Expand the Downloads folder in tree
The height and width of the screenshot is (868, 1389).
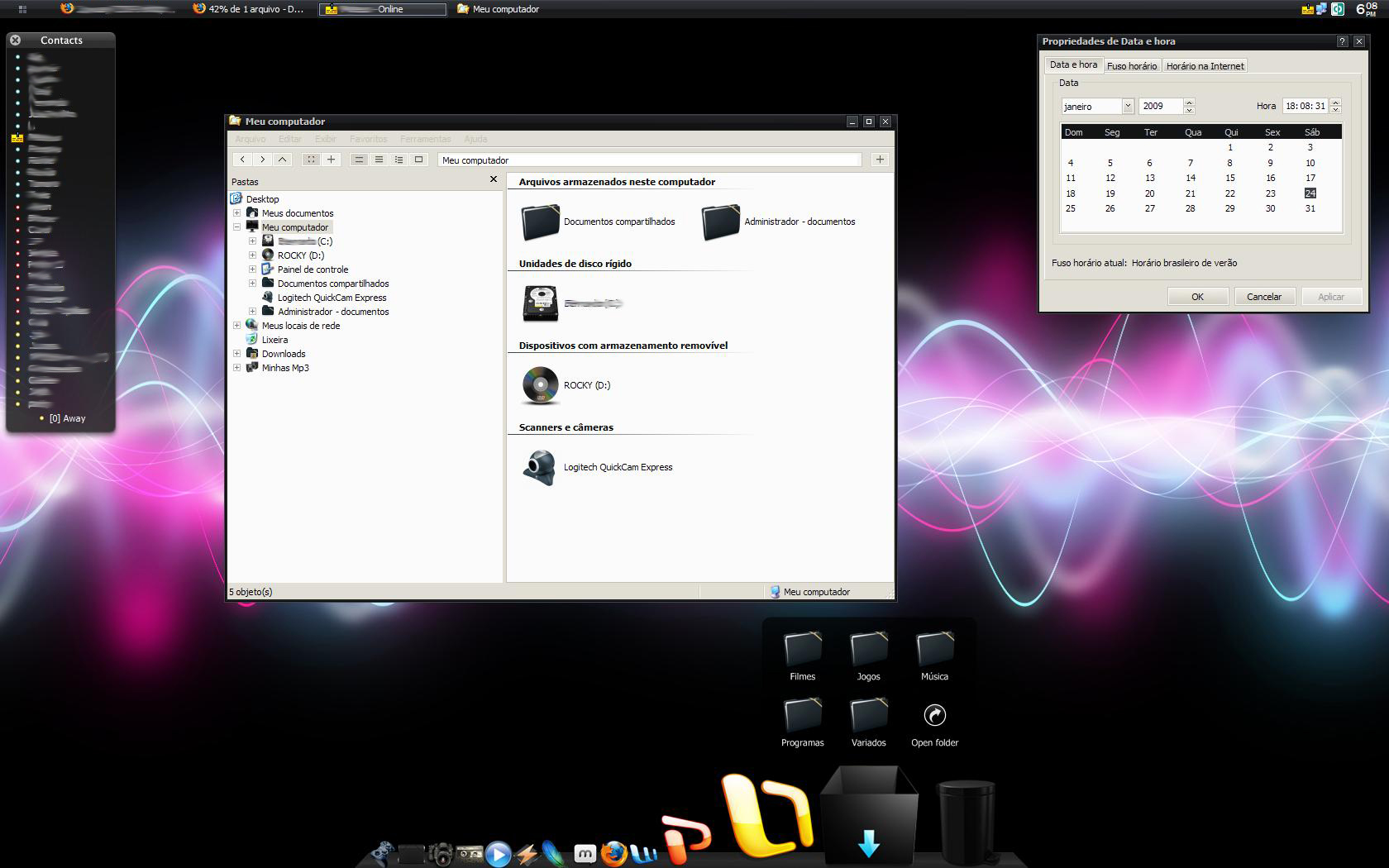pos(236,354)
